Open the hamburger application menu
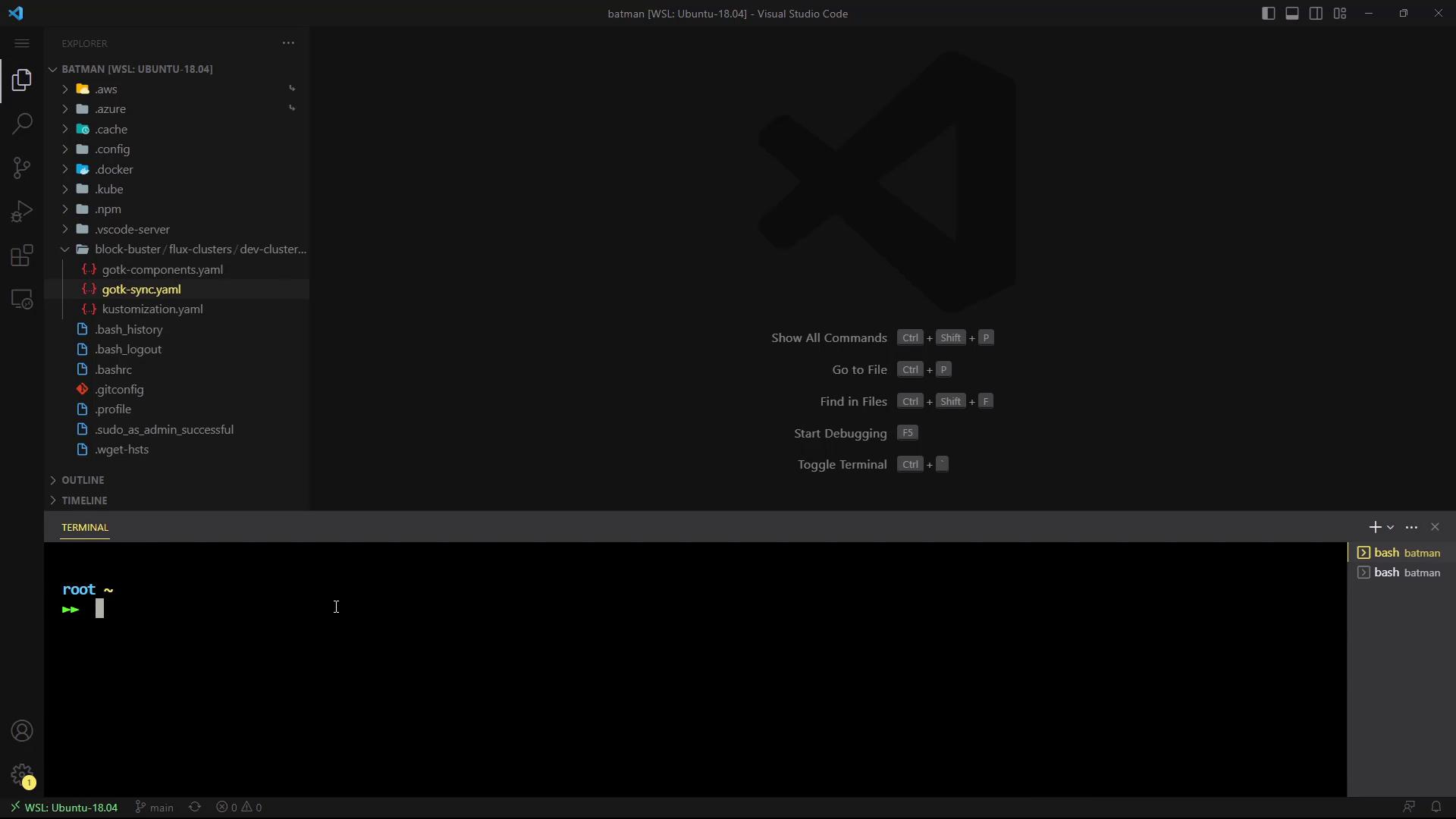 (x=22, y=43)
